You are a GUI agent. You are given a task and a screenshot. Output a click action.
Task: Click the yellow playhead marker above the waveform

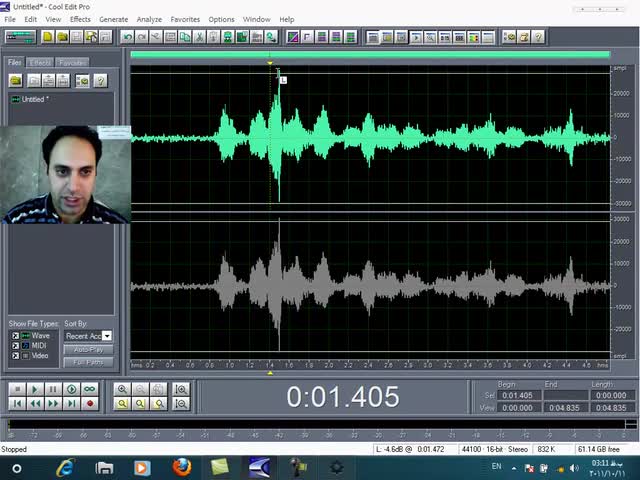(x=270, y=63)
